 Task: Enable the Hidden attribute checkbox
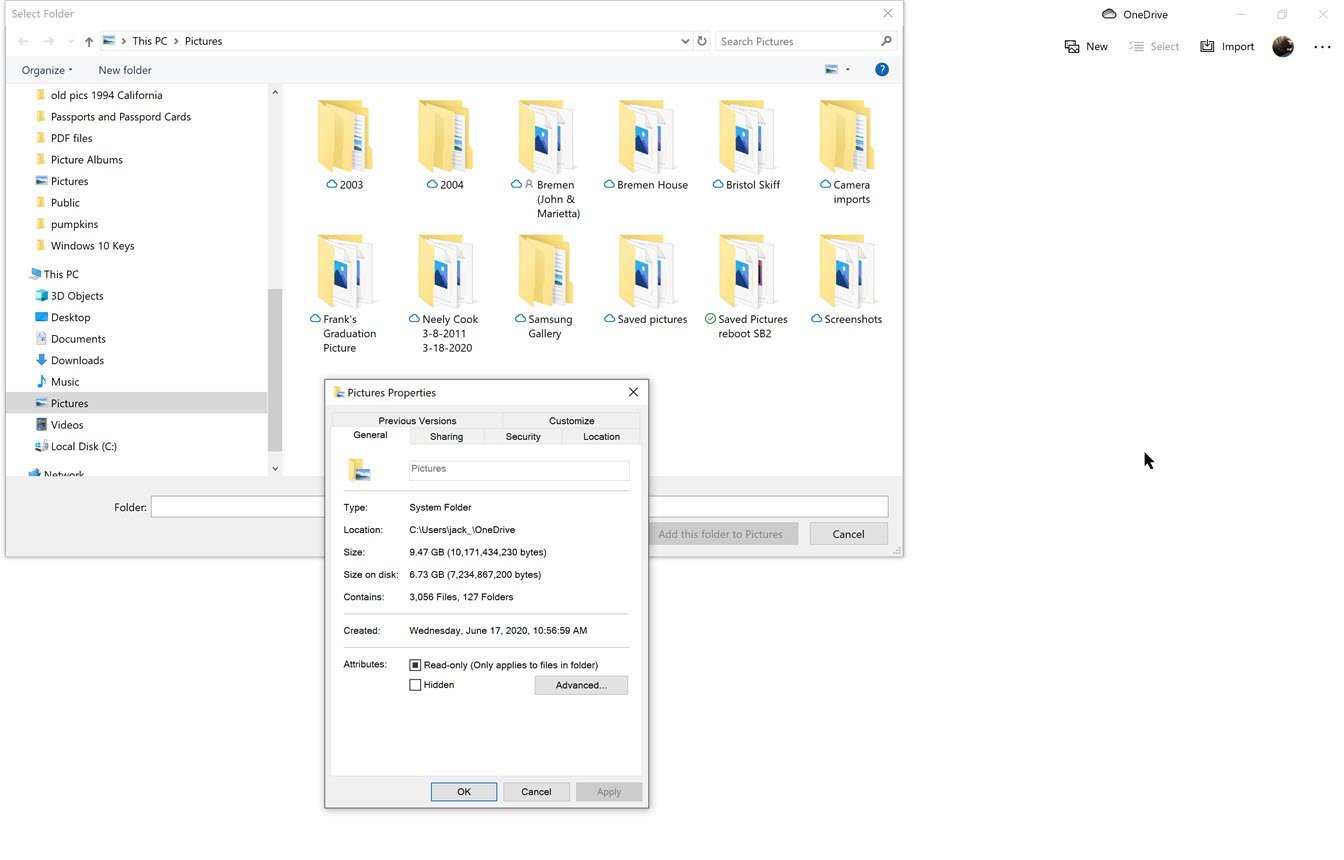click(x=415, y=685)
